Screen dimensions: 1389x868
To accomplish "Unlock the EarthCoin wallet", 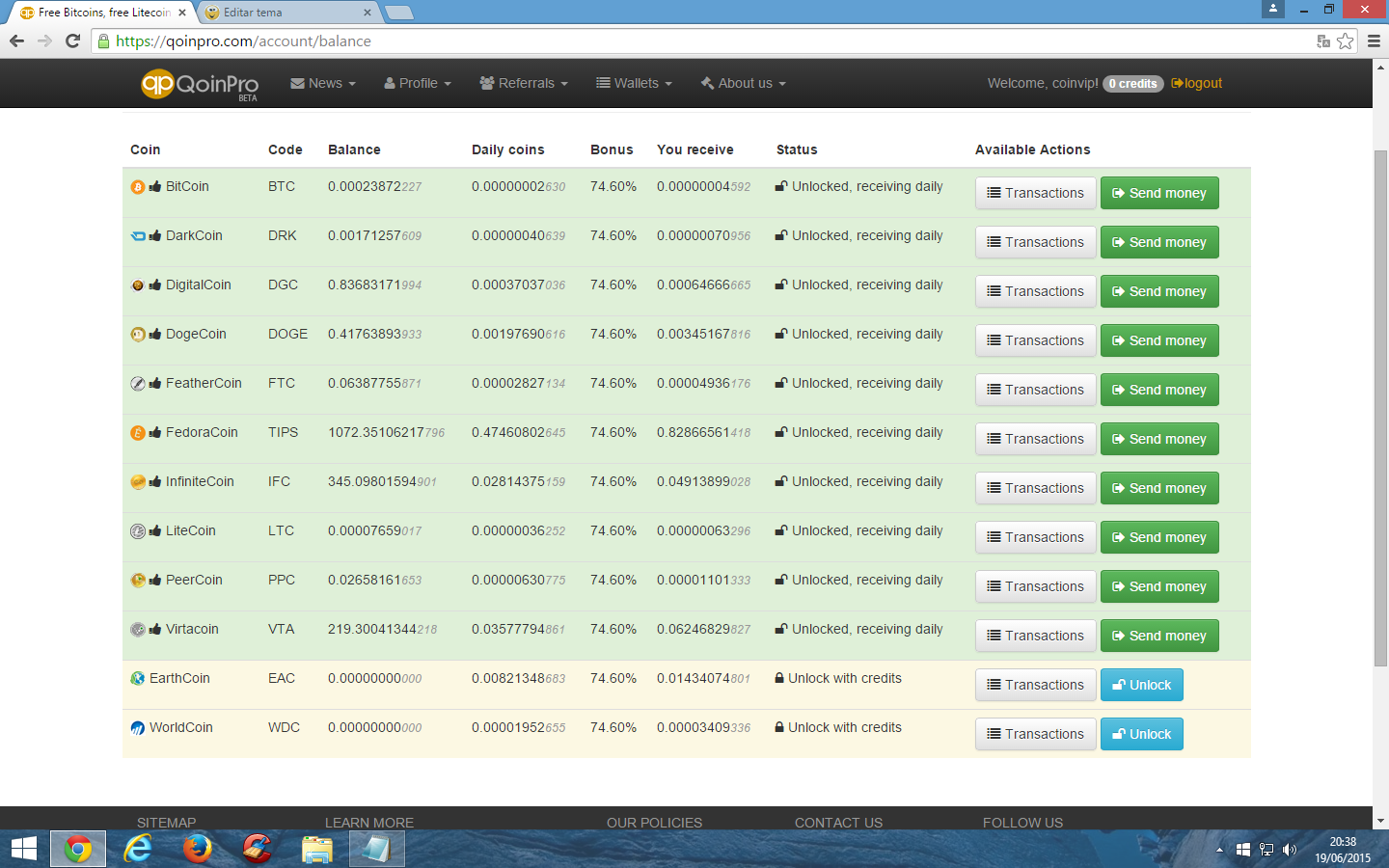I will tap(1142, 685).
